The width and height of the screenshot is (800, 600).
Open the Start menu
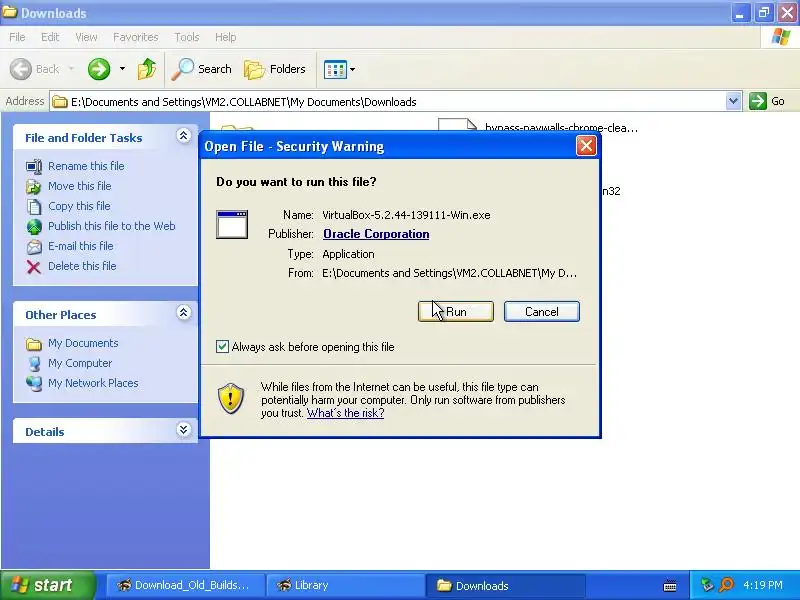[48, 585]
